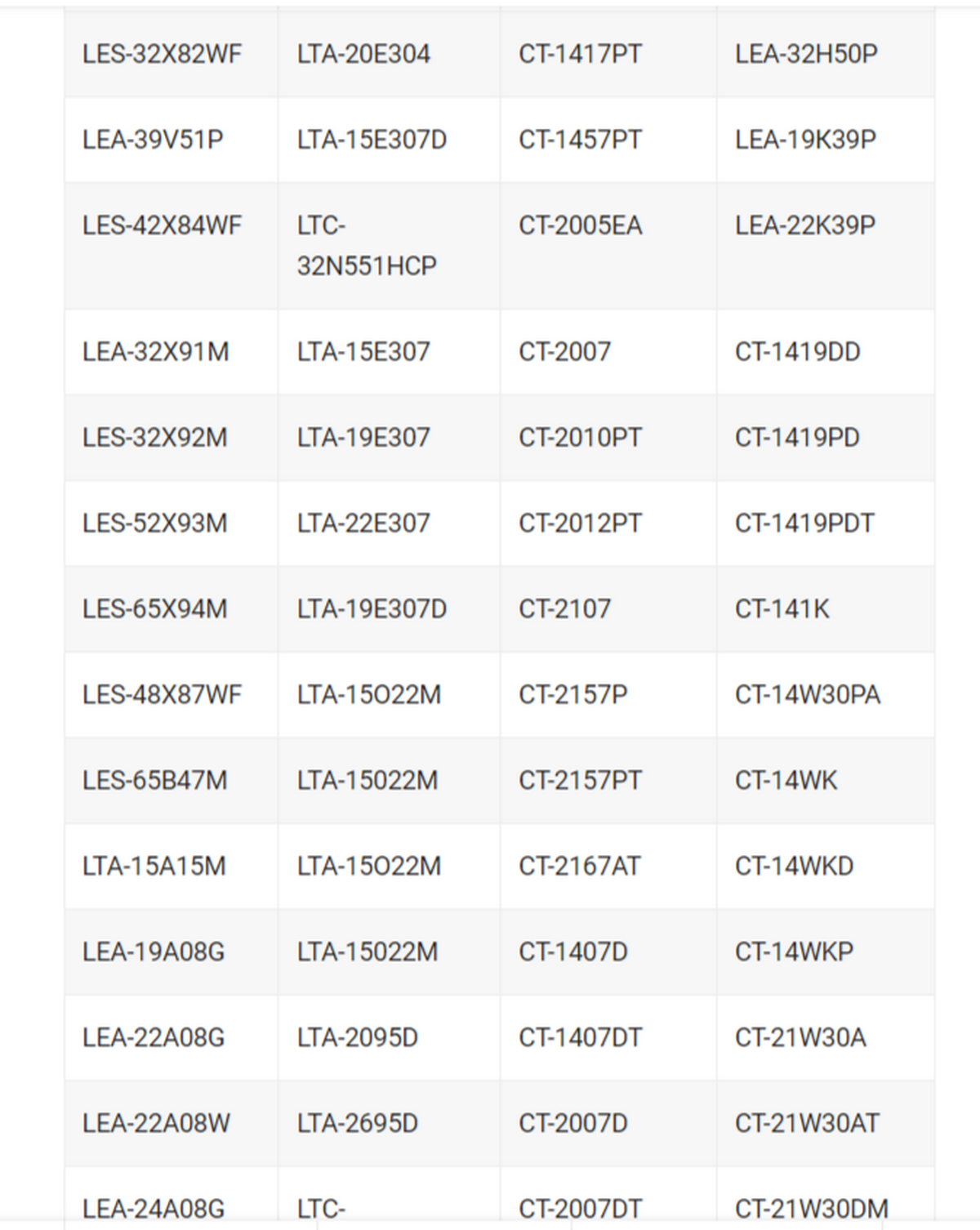Image resolution: width=980 pixels, height=1230 pixels.
Task: Click the CT-2012PT table entry
Action: click(x=580, y=524)
